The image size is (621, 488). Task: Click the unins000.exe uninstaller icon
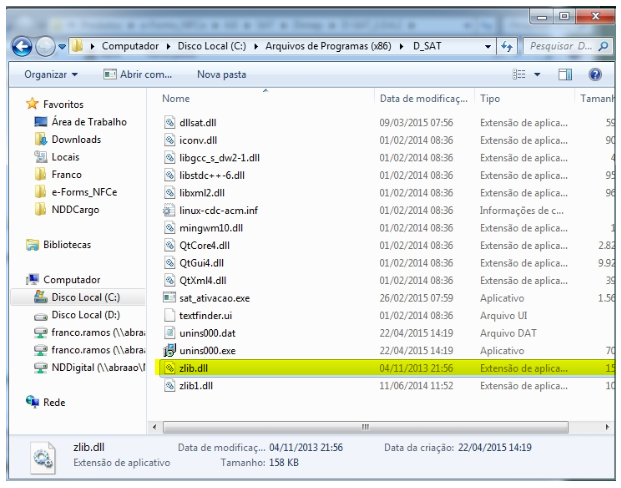point(170,350)
